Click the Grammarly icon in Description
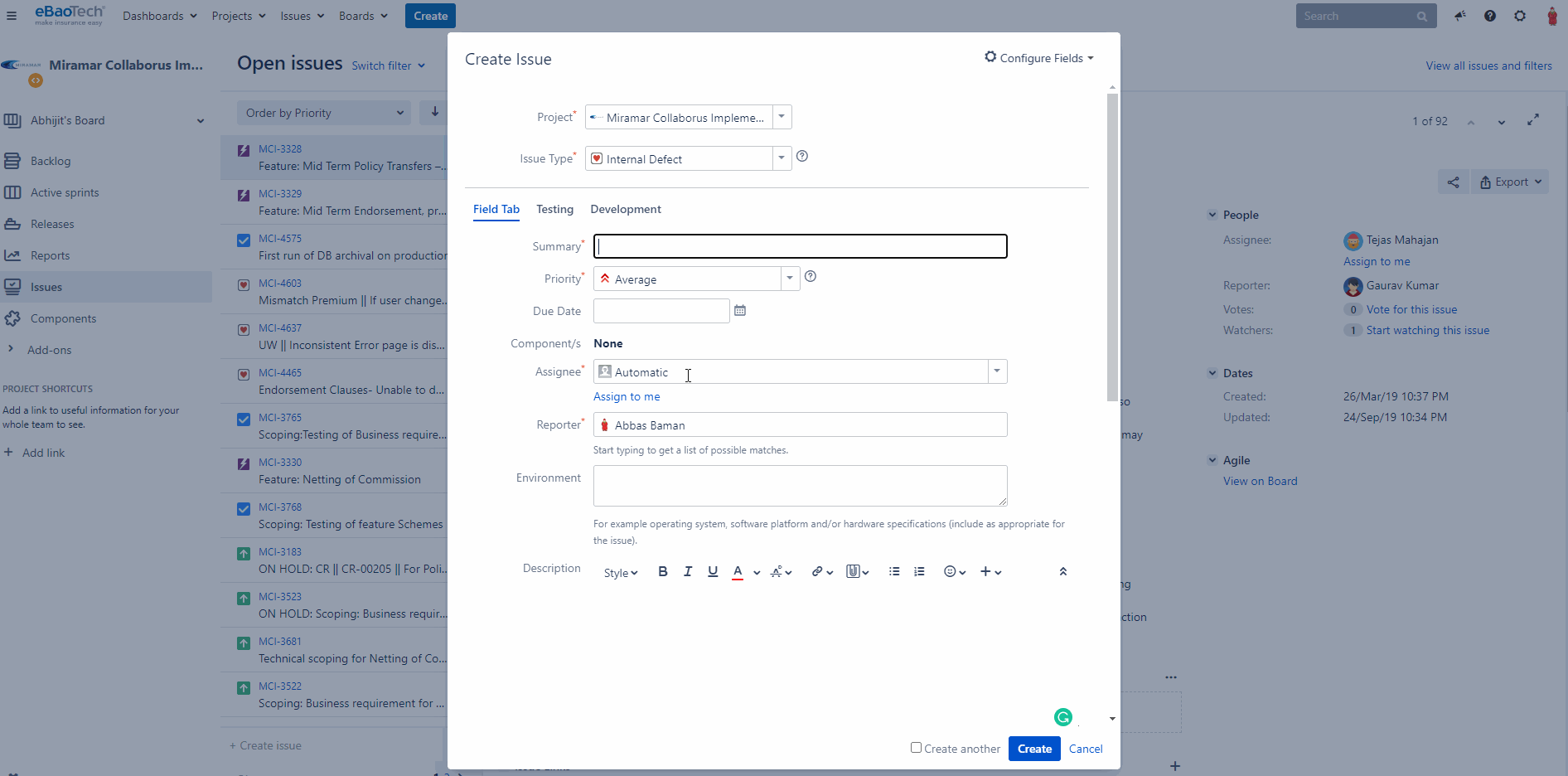Viewport: 1568px width, 776px height. (1063, 717)
